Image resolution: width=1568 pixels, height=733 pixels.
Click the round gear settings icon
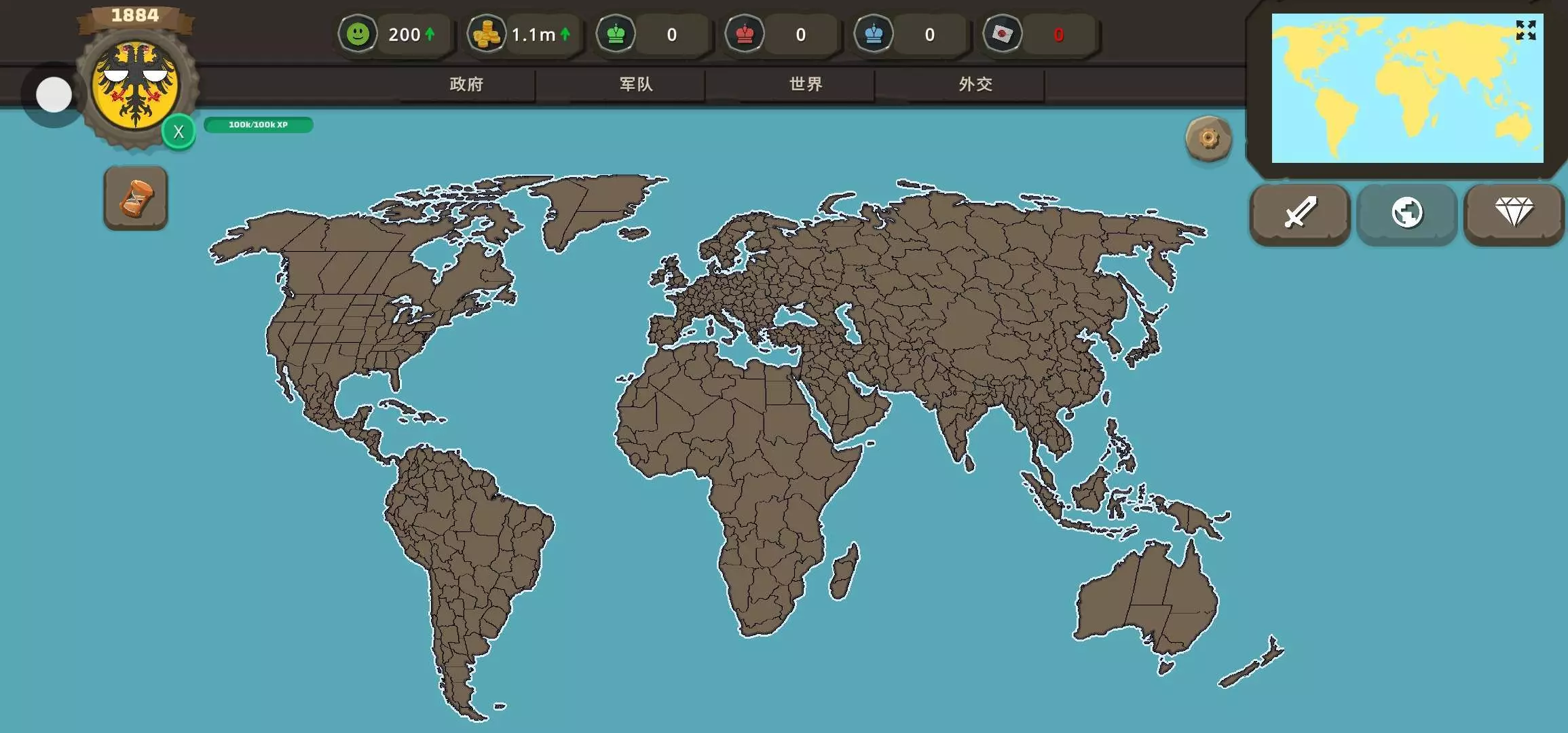pos(1208,139)
